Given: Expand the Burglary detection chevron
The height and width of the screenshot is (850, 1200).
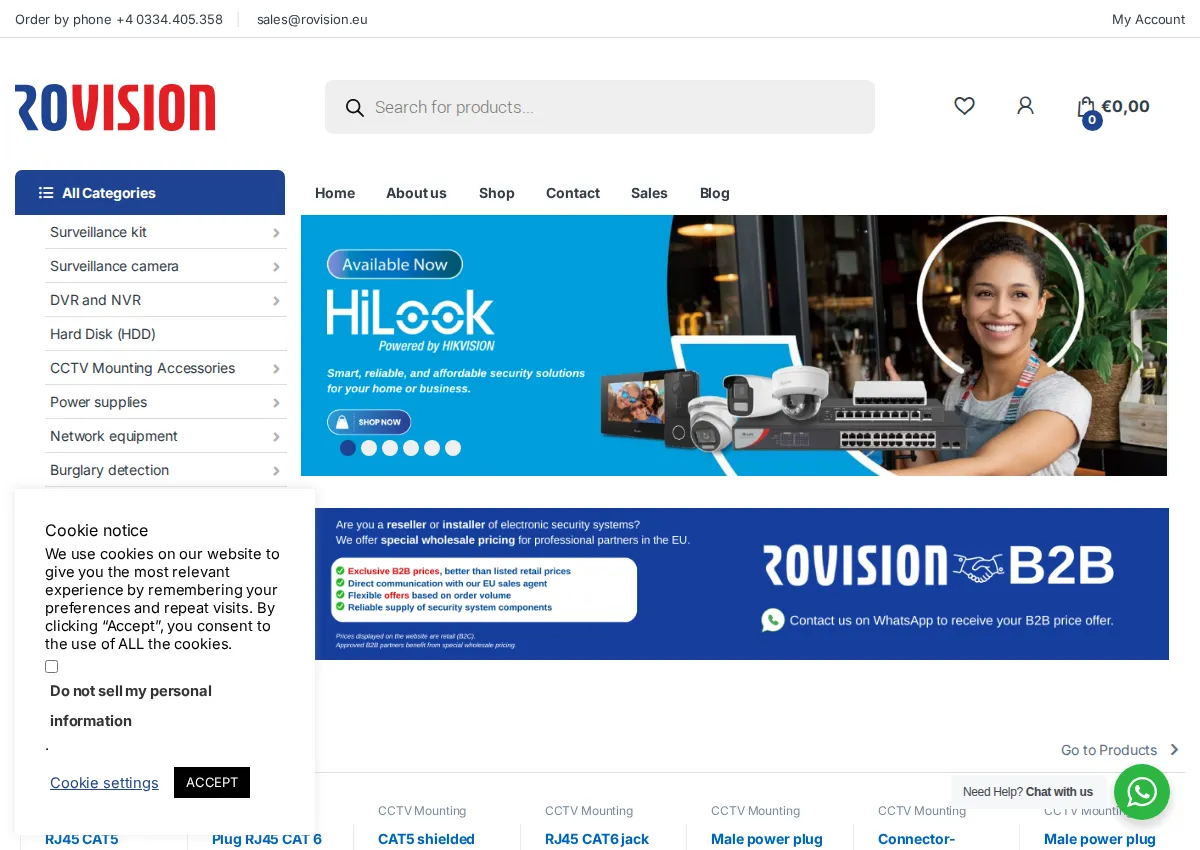Looking at the screenshot, I should [276, 471].
